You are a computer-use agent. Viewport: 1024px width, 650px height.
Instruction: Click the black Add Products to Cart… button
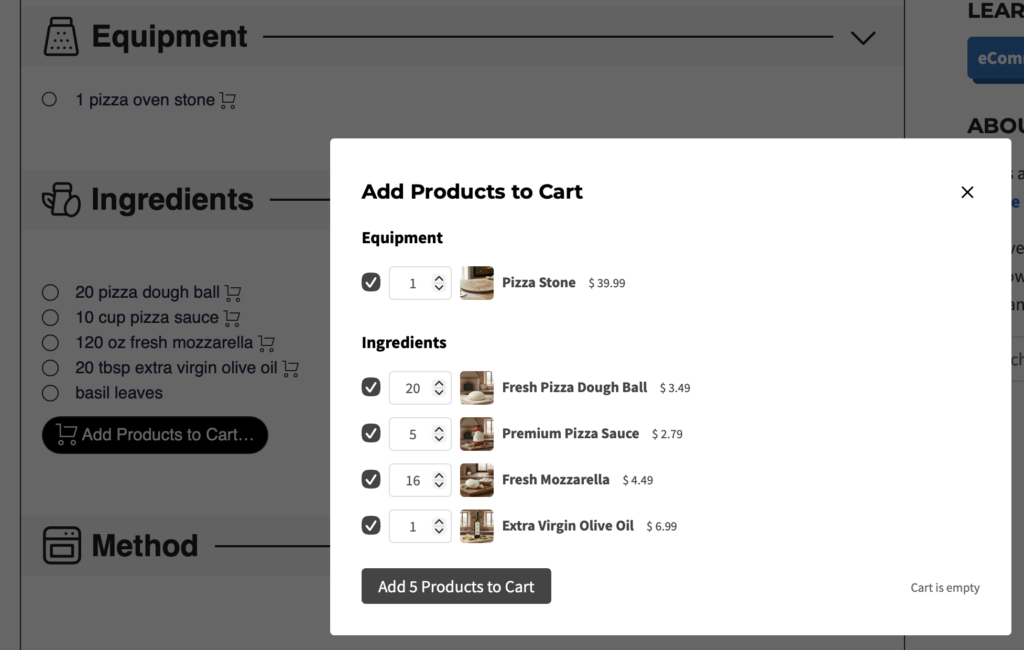point(155,435)
